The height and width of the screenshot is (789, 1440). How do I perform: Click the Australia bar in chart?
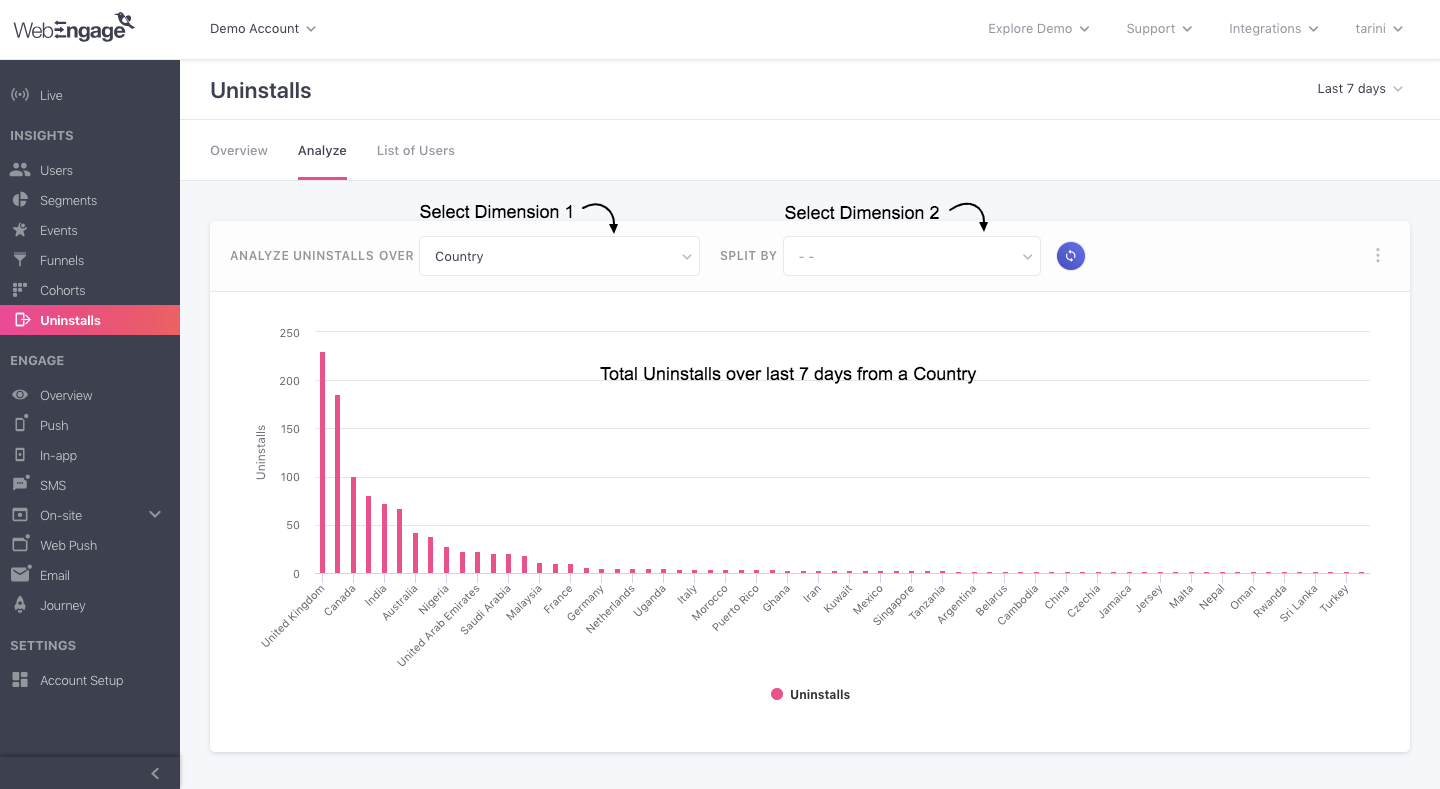tap(415, 553)
